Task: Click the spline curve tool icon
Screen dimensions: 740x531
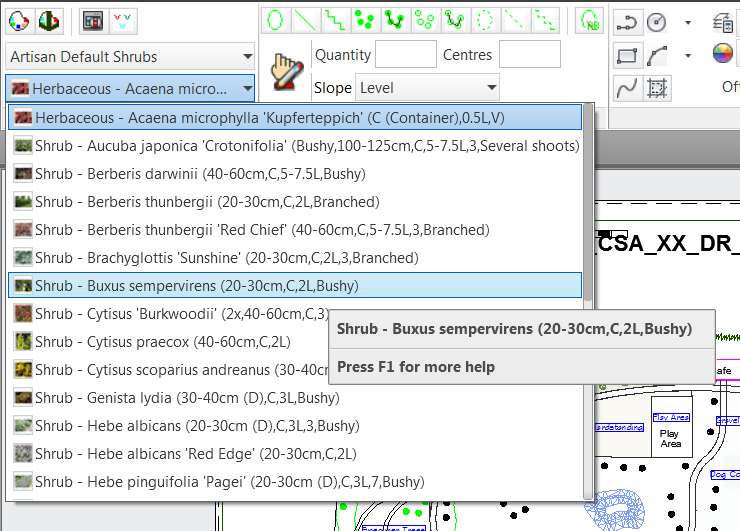Action: tap(627, 89)
